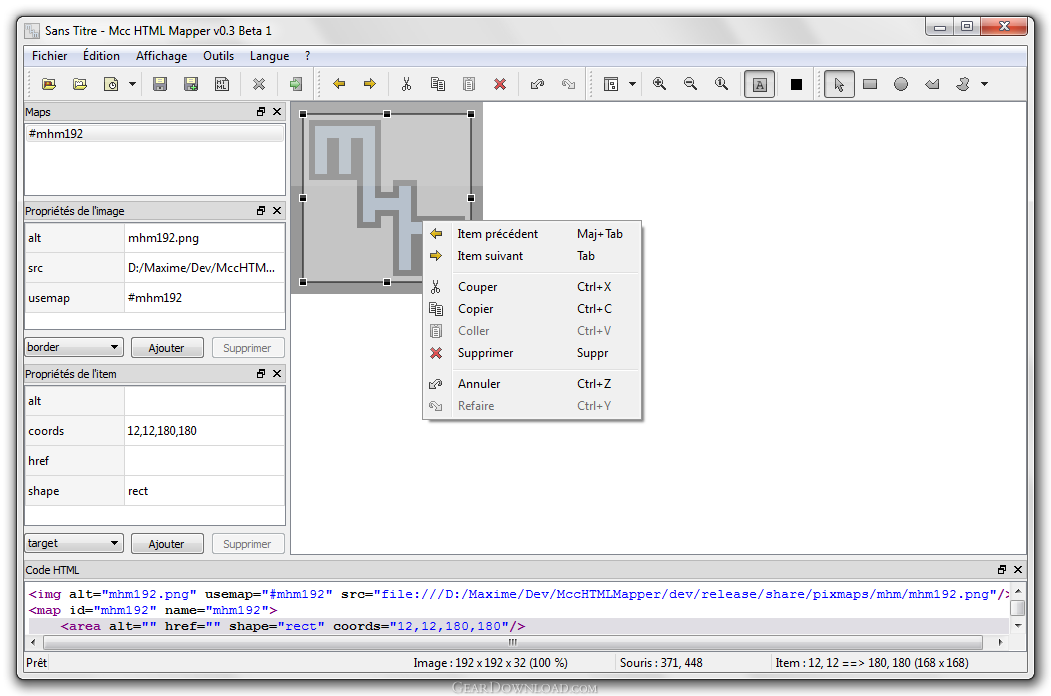Click the open map file folder icon
The image size is (1051, 696).
pos(80,84)
